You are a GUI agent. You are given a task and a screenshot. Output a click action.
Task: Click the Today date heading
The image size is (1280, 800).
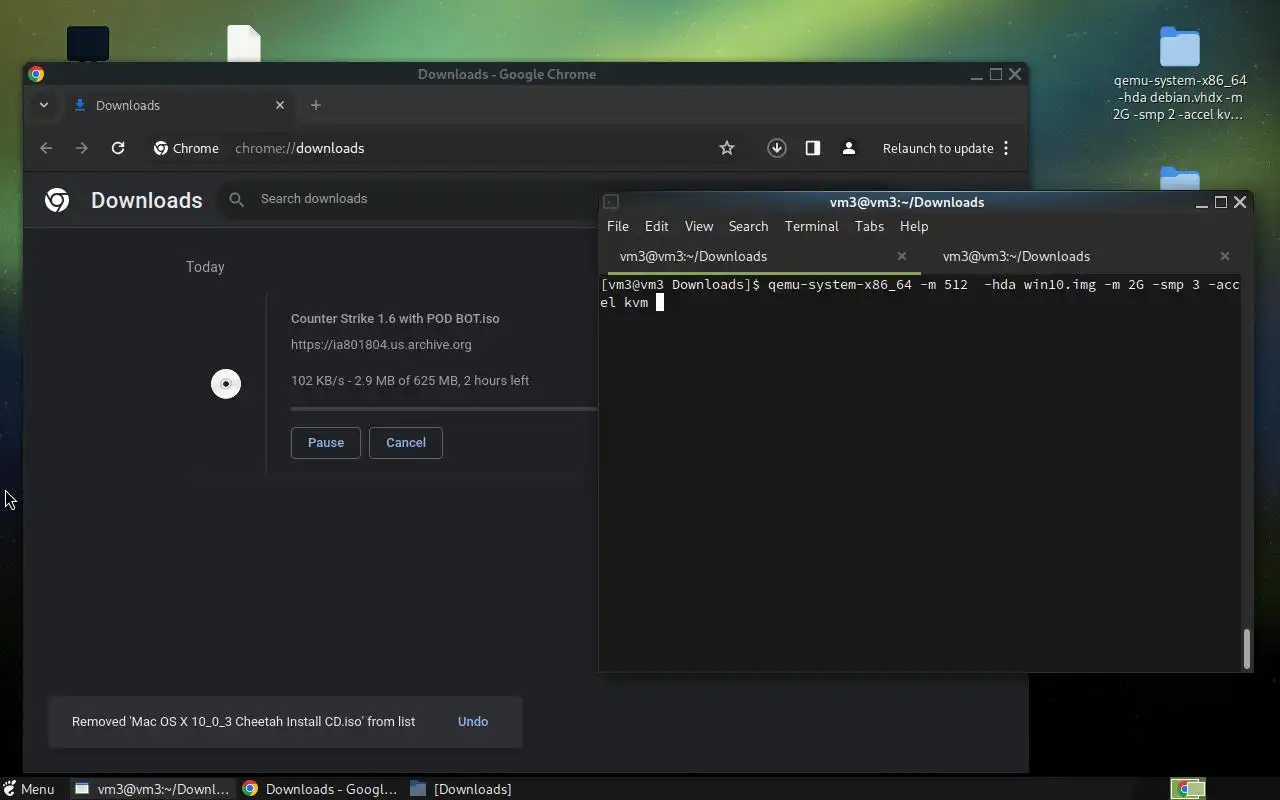(x=205, y=267)
